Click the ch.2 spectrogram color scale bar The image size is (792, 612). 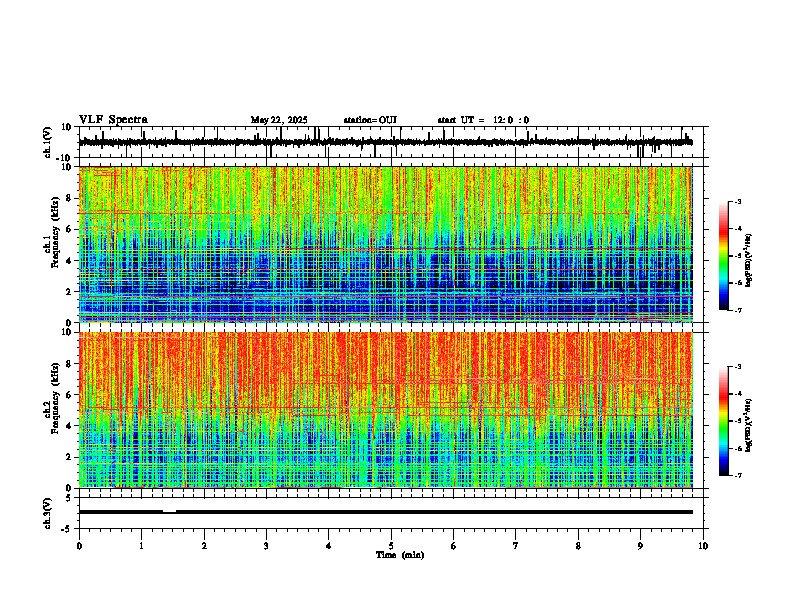tap(724, 421)
